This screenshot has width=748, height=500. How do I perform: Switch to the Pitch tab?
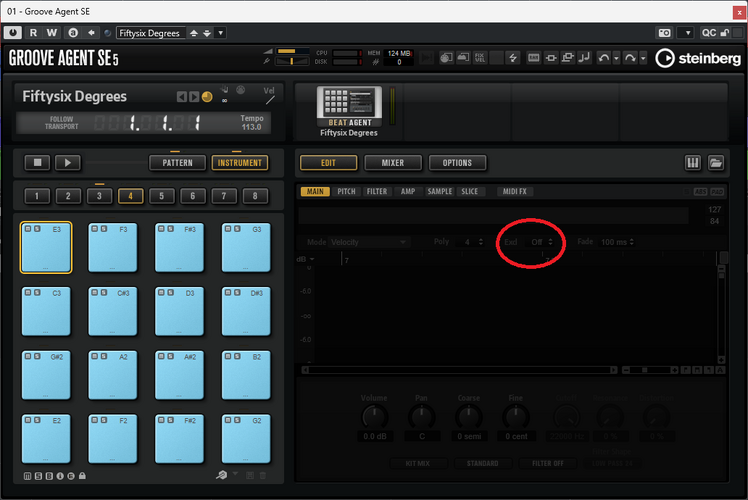tap(346, 191)
